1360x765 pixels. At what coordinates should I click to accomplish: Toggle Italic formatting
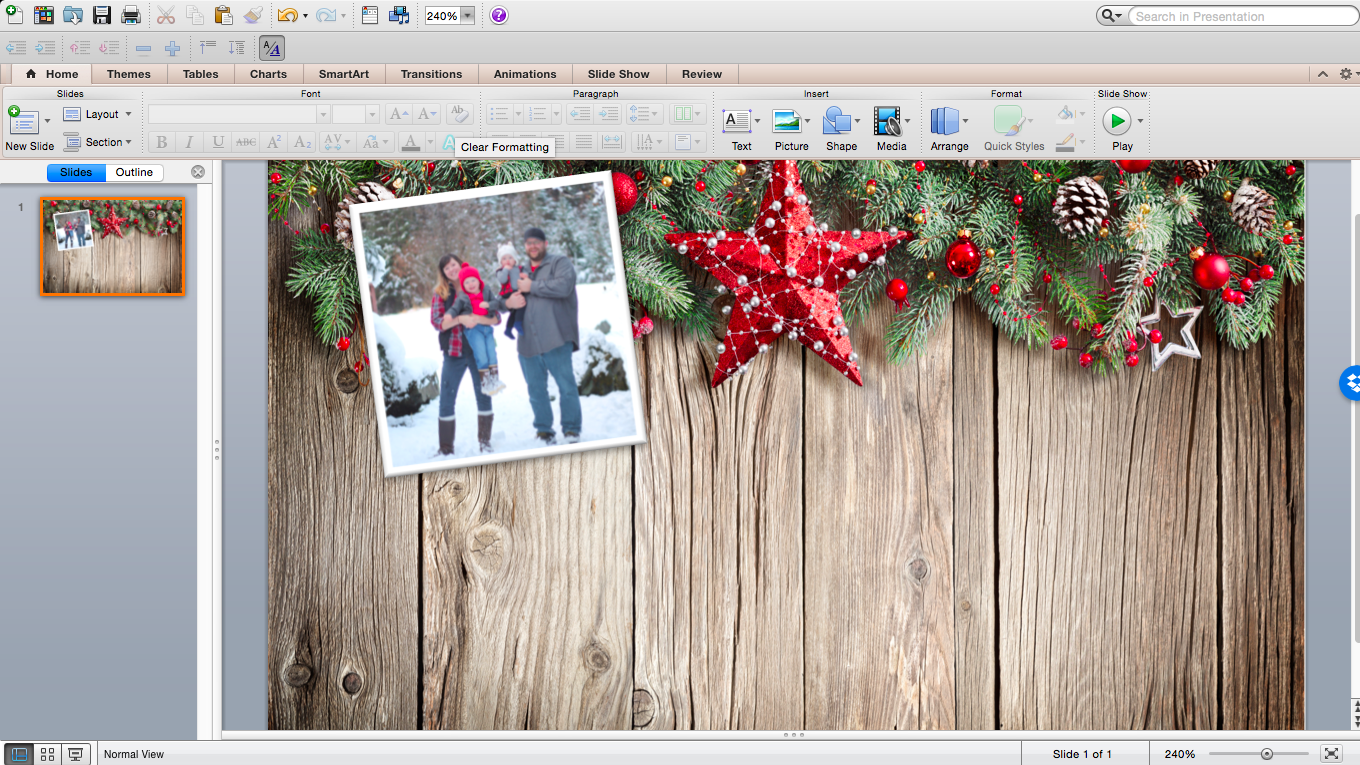(190, 143)
